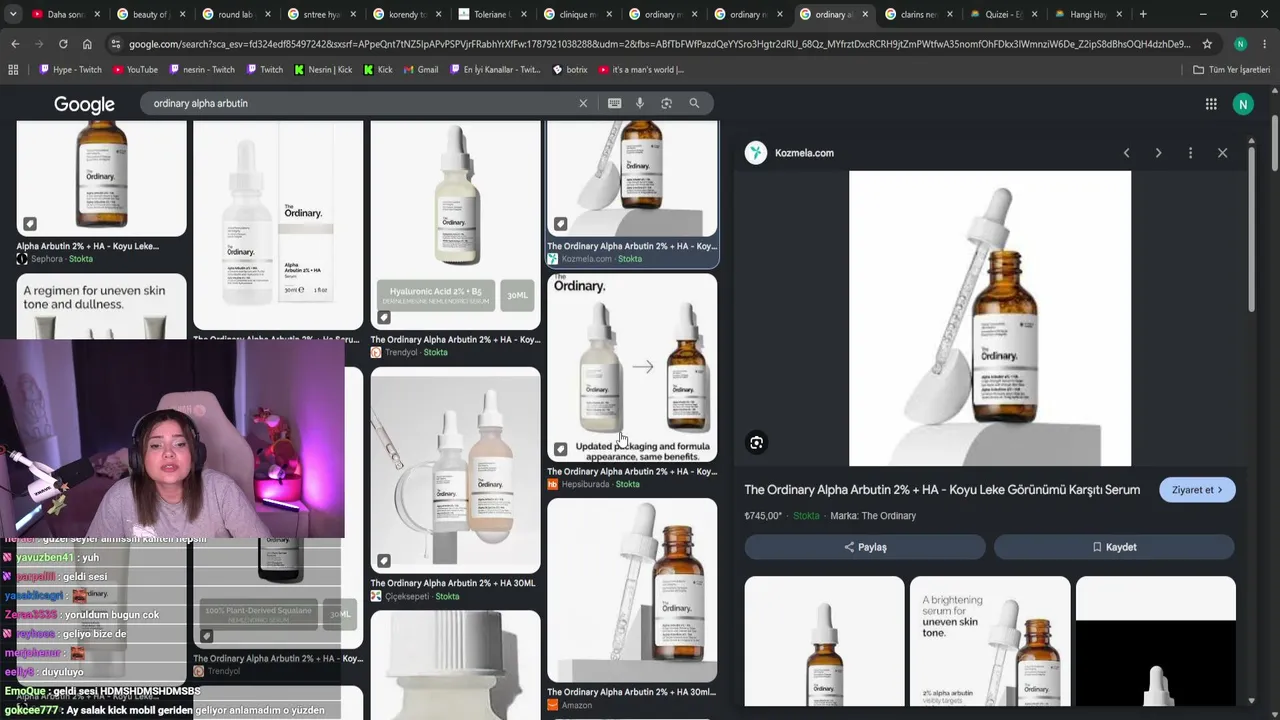Submit search with the magnifier icon

pos(694,103)
